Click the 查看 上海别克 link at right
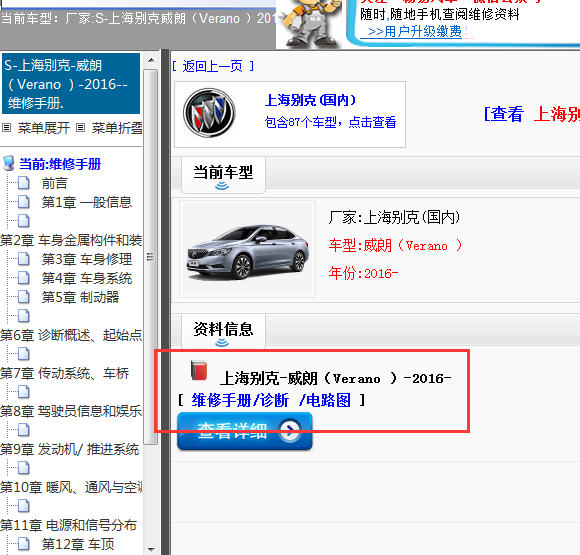 (532, 114)
